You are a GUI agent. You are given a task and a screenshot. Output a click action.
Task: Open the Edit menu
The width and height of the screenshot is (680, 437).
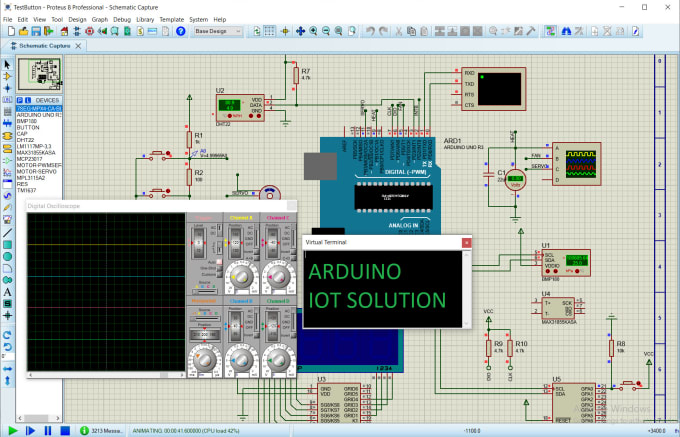pyautogui.click(x=23, y=20)
